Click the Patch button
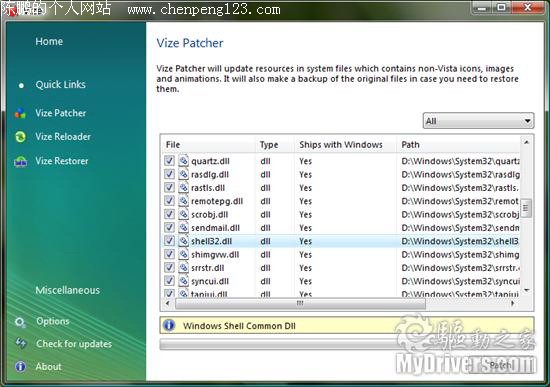This screenshot has height=387, width=550. (x=501, y=365)
